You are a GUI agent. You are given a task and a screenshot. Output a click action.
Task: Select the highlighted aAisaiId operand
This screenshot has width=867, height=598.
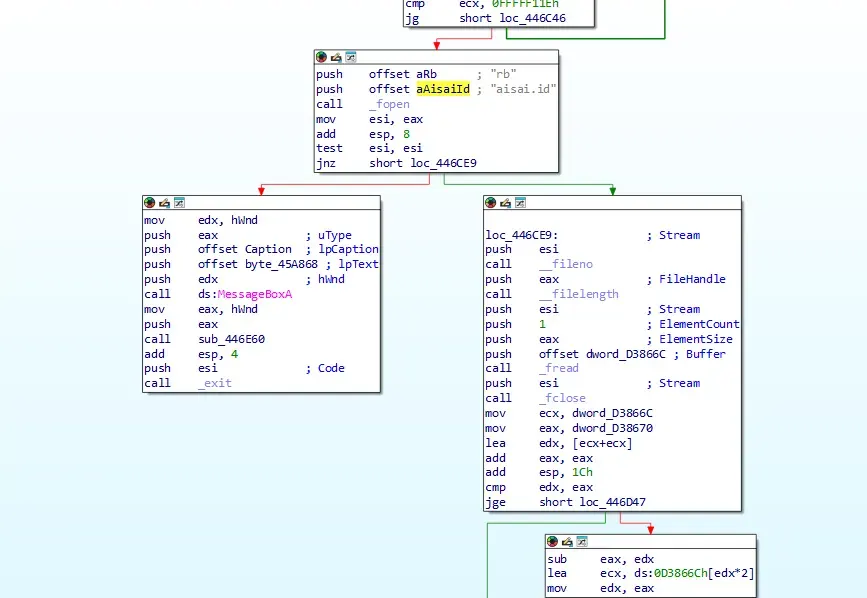pos(443,89)
